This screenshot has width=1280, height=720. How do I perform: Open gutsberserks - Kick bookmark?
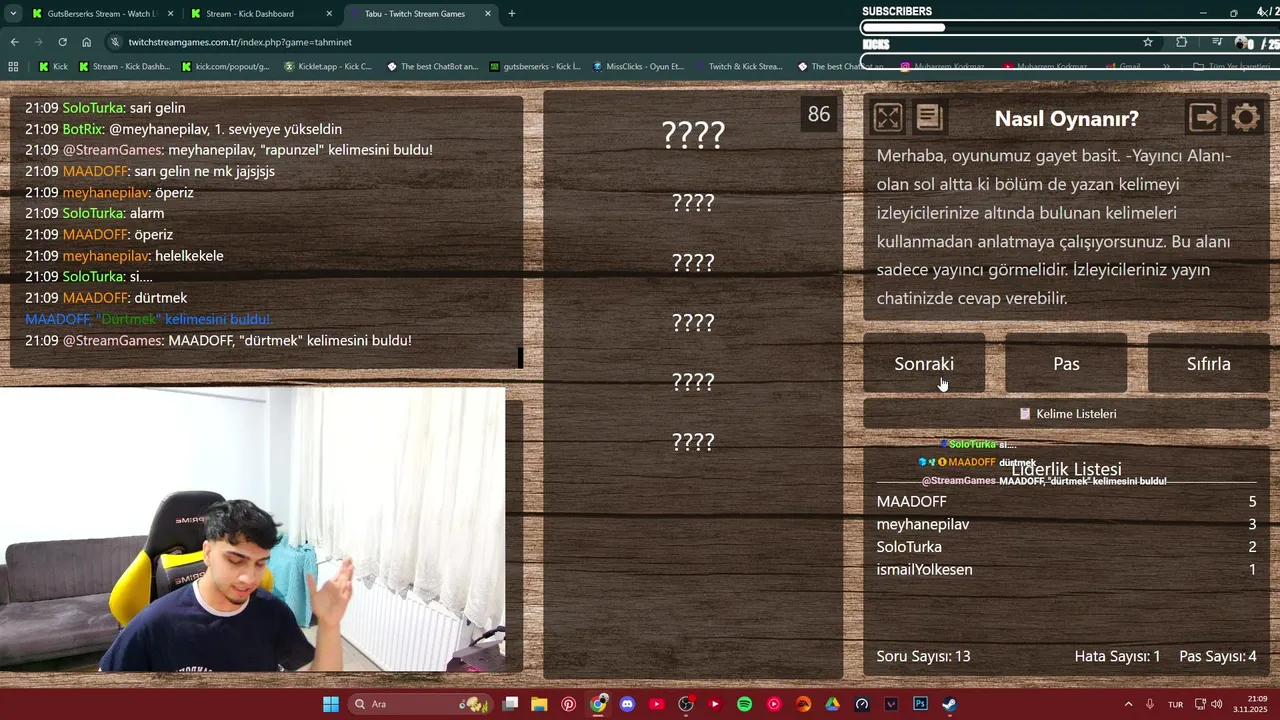coord(536,67)
